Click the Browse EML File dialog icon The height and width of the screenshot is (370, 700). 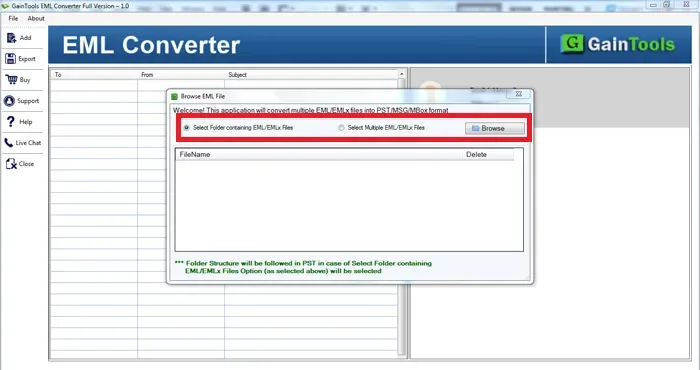tap(175, 96)
